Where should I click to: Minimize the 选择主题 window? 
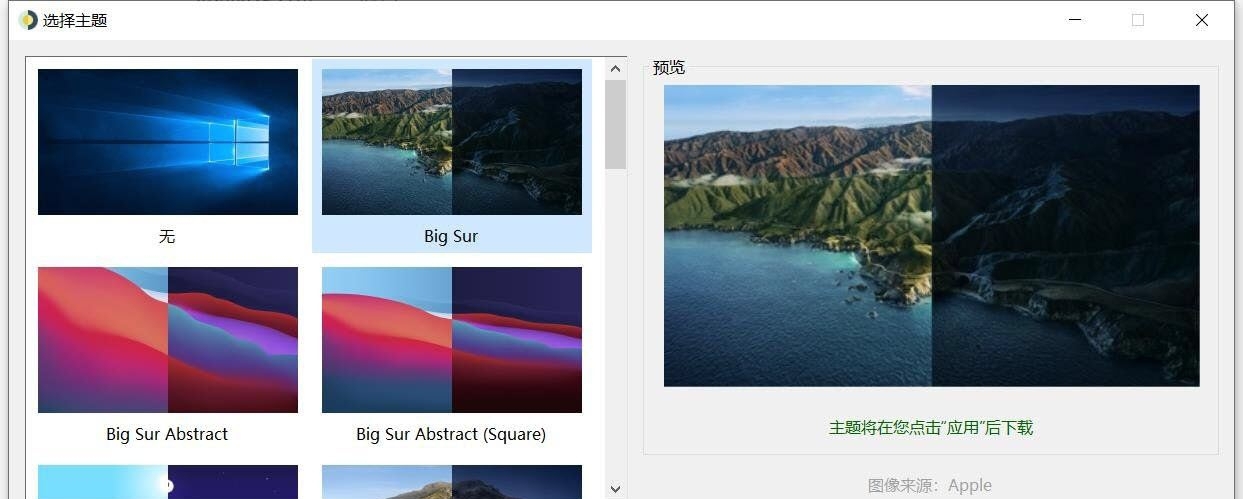point(1075,20)
